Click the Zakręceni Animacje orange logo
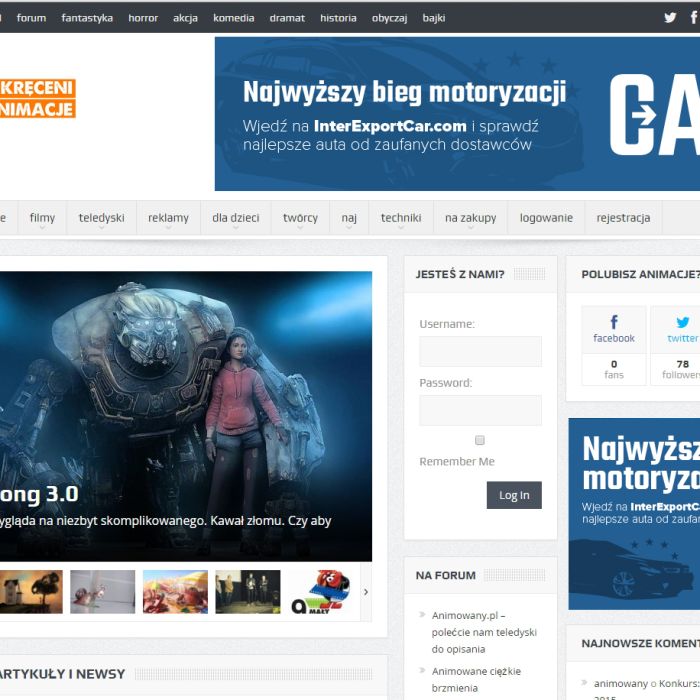 [x=37, y=99]
